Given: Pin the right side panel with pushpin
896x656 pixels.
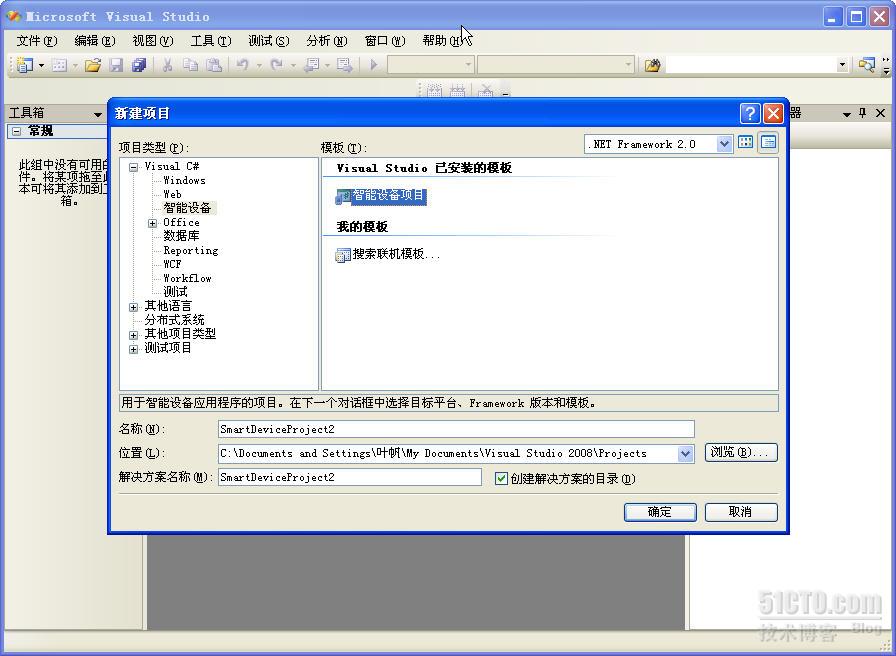Looking at the screenshot, I should 862,113.
